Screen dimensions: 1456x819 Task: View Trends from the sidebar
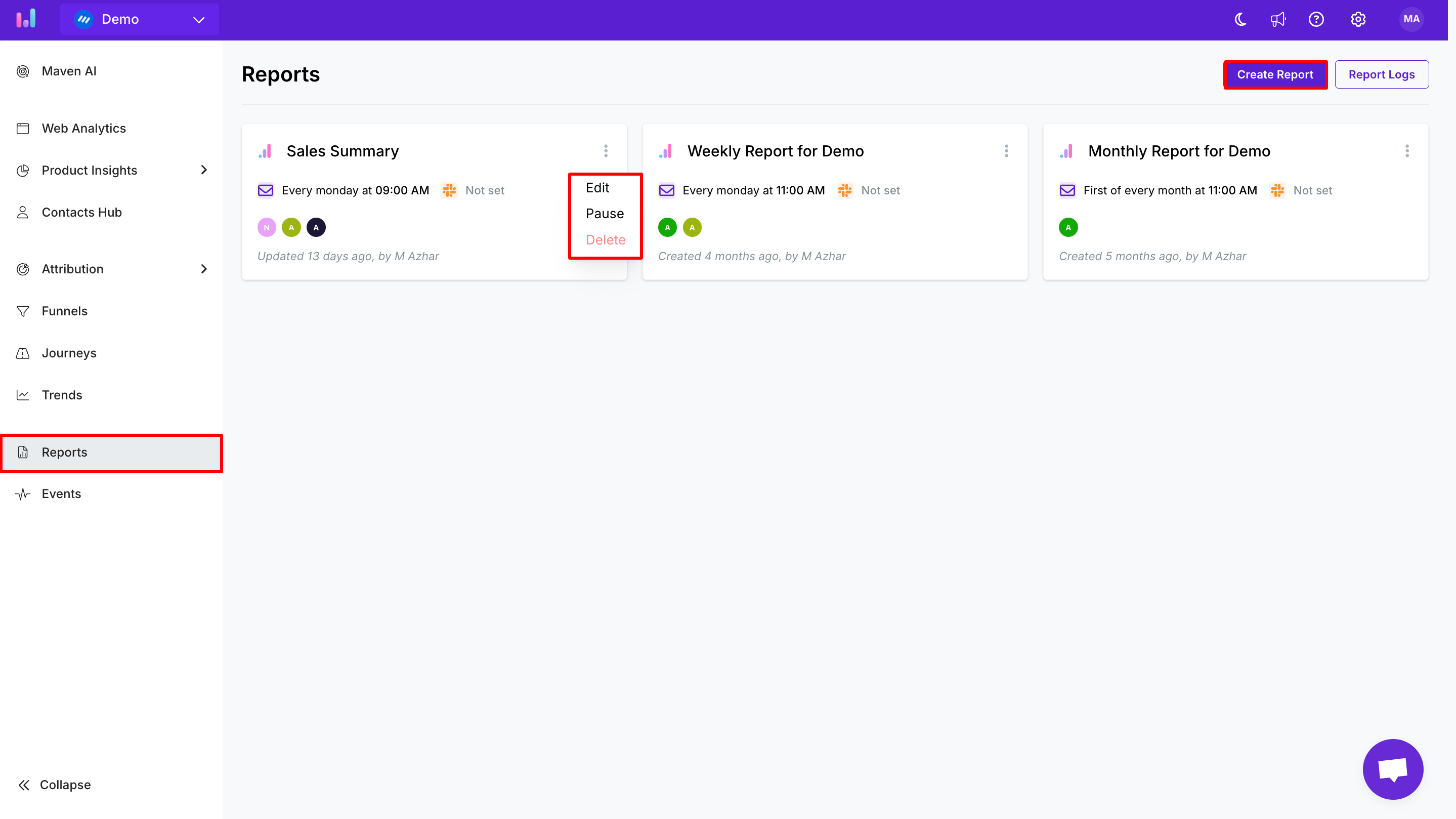pyautogui.click(x=62, y=395)
